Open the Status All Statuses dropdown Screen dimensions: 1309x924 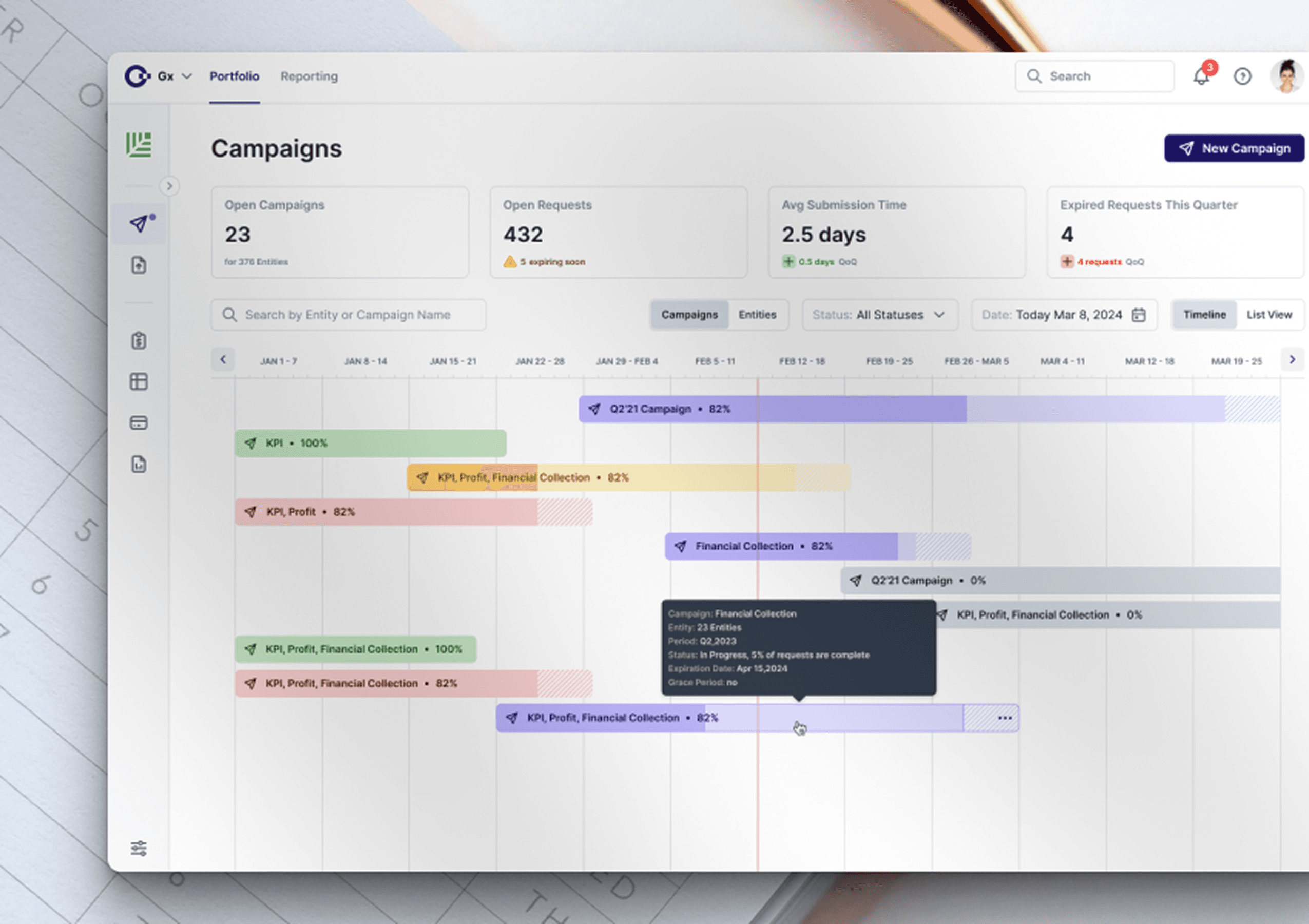point(880,315)
